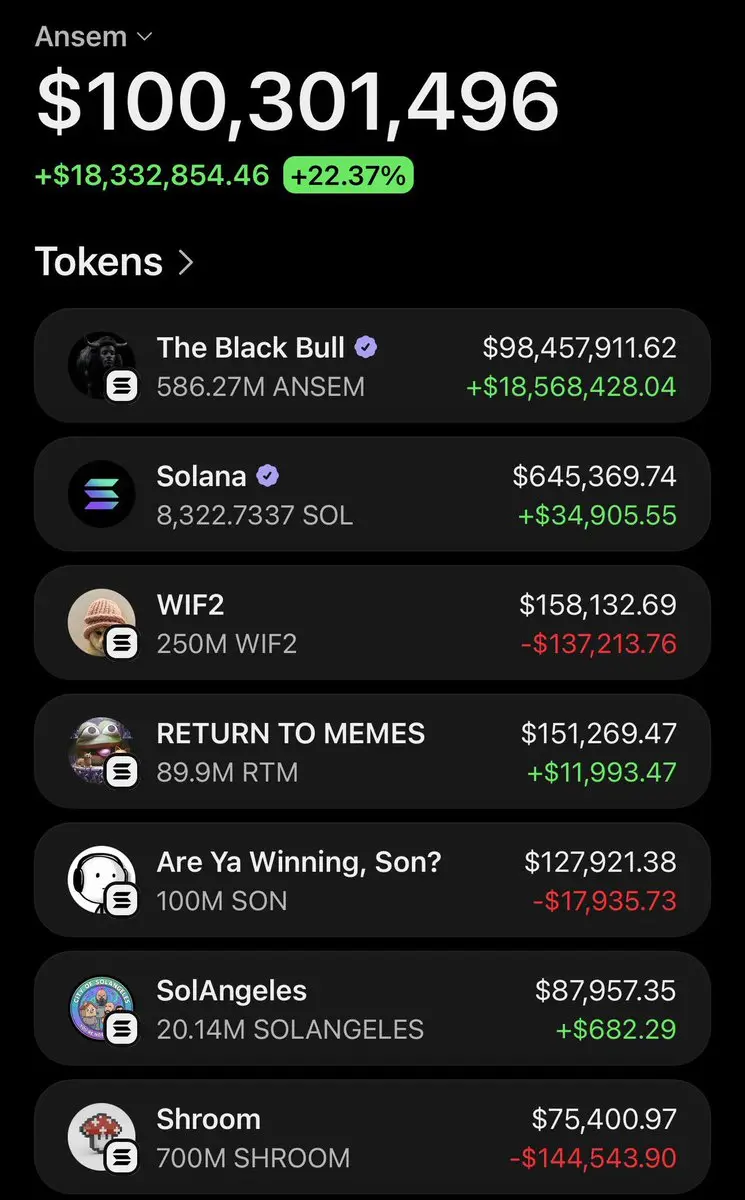
Task: Open The Black Bull $98,457,911.62 value
Action: (580, 348)
